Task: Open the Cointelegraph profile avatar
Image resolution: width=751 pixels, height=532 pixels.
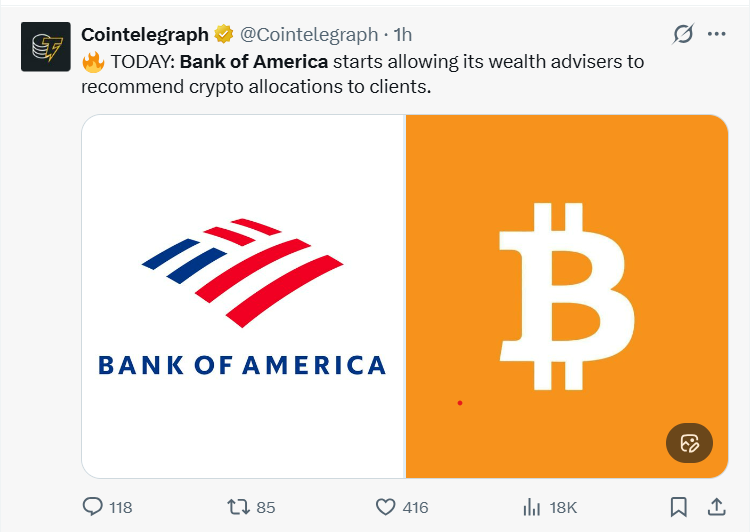Action: [46, 46]
